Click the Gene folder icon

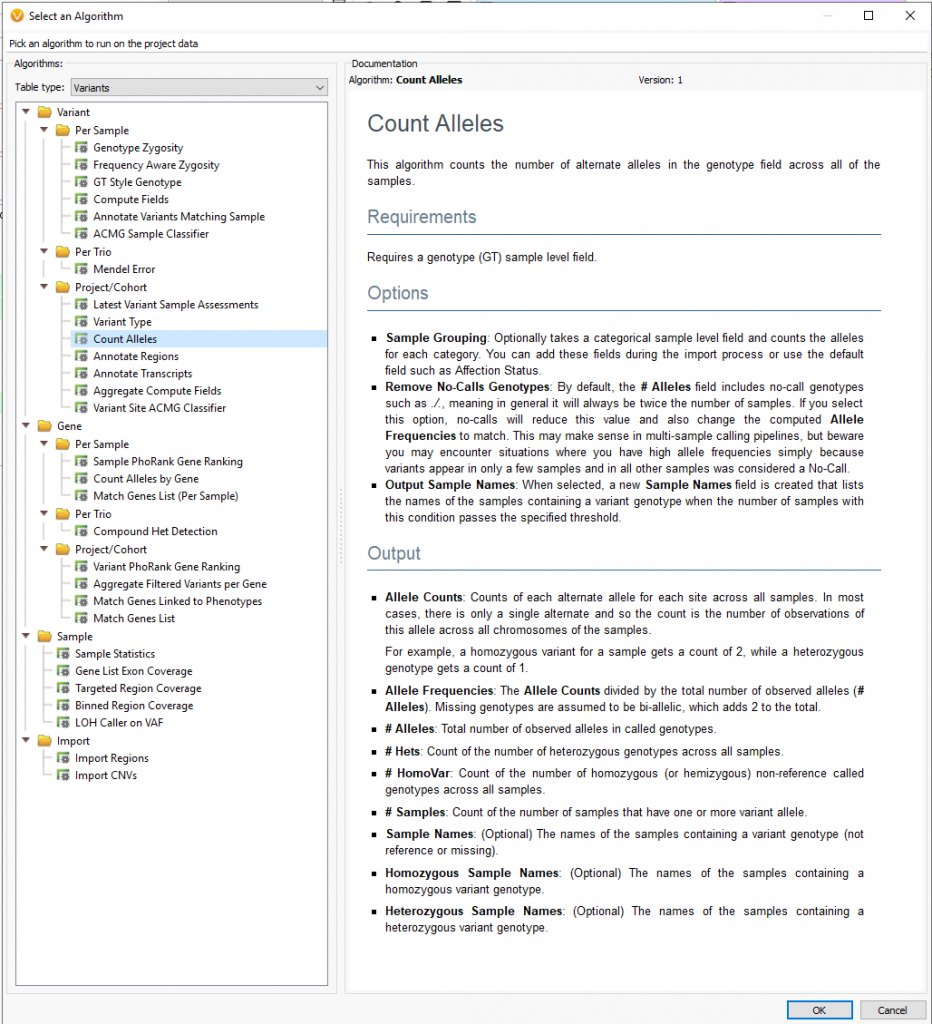point(44,426)
